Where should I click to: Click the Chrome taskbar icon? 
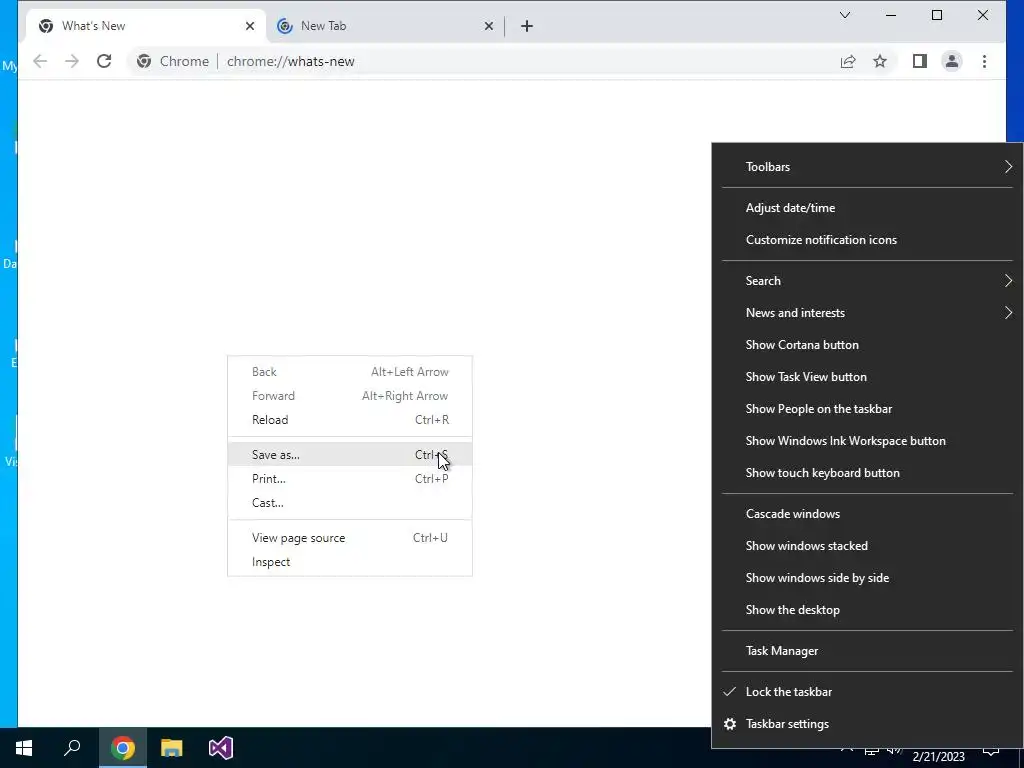(x=123, y=748)
